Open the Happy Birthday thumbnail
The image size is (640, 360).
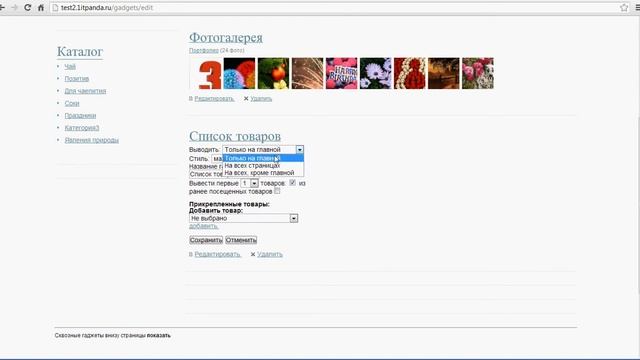pos(341,73)
